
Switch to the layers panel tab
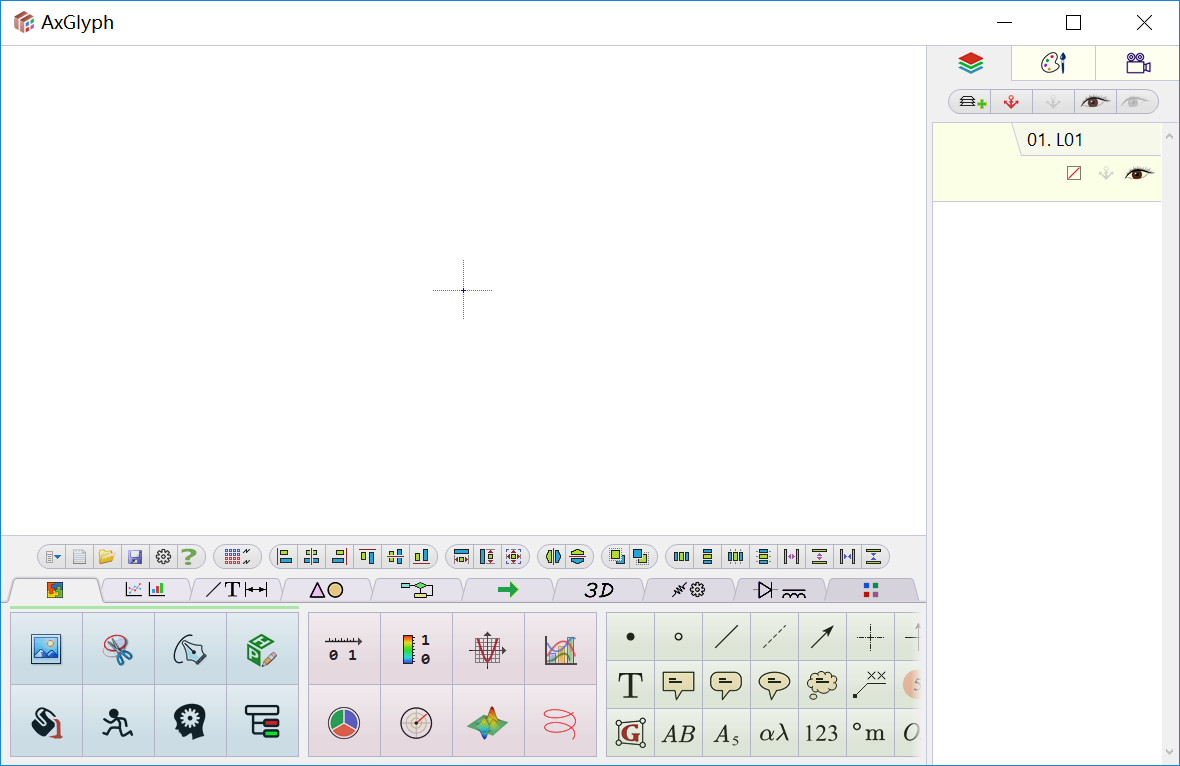click(970, 63)
